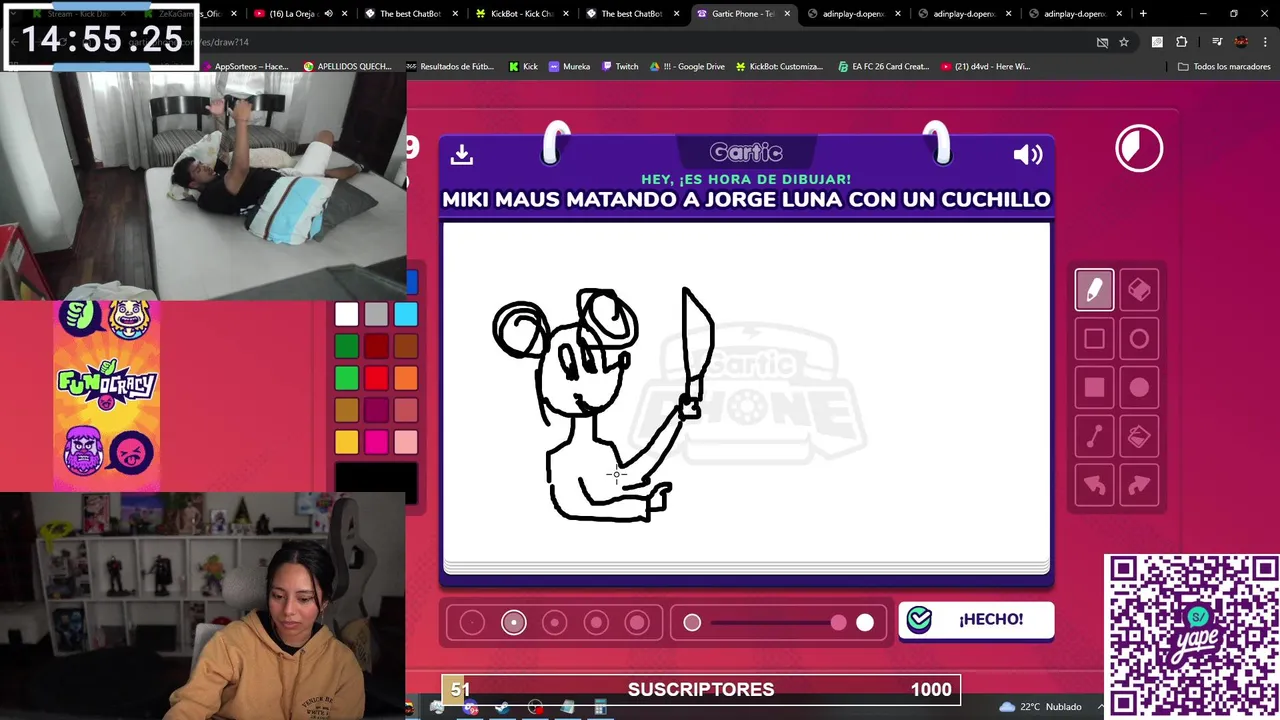Choose the filled rectangle shape tool
Viewport: 1280px width, 720px height.
pos(1094,388)
